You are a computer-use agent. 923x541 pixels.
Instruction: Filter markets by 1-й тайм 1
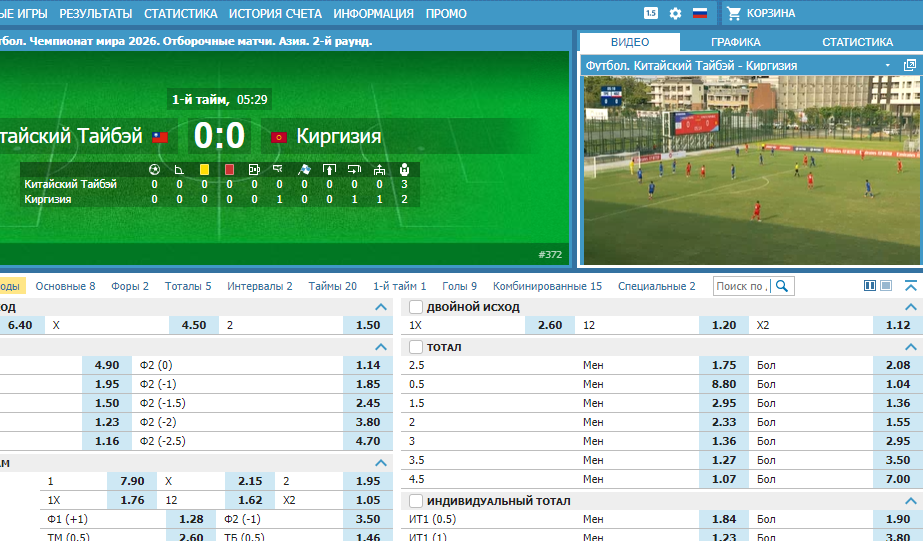[x=399, y=286]
